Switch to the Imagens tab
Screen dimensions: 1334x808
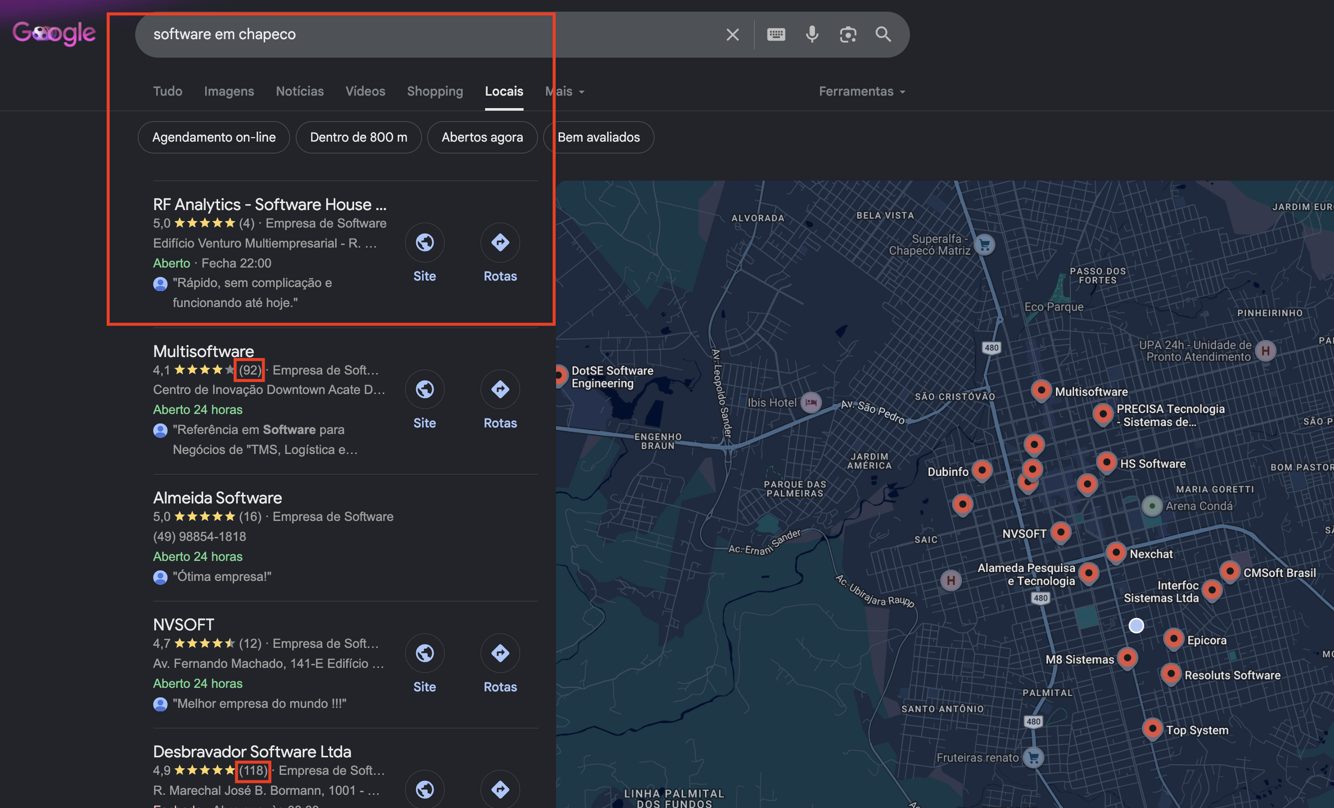pyautogui.click(x=229, y=91)
